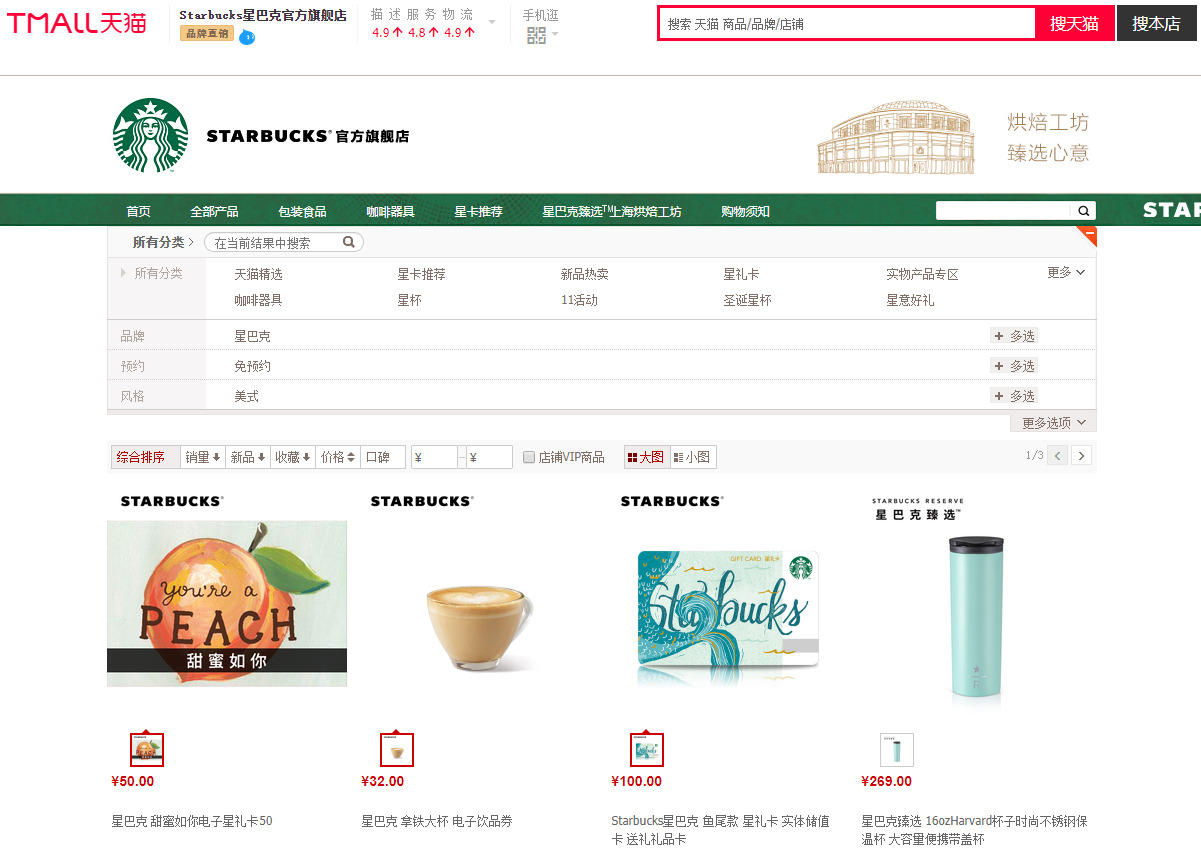The width and height of the screenshot is (1201, 862).
Task: Toggle 店铺VIP商品 checkbox
Action: (530, 457)
